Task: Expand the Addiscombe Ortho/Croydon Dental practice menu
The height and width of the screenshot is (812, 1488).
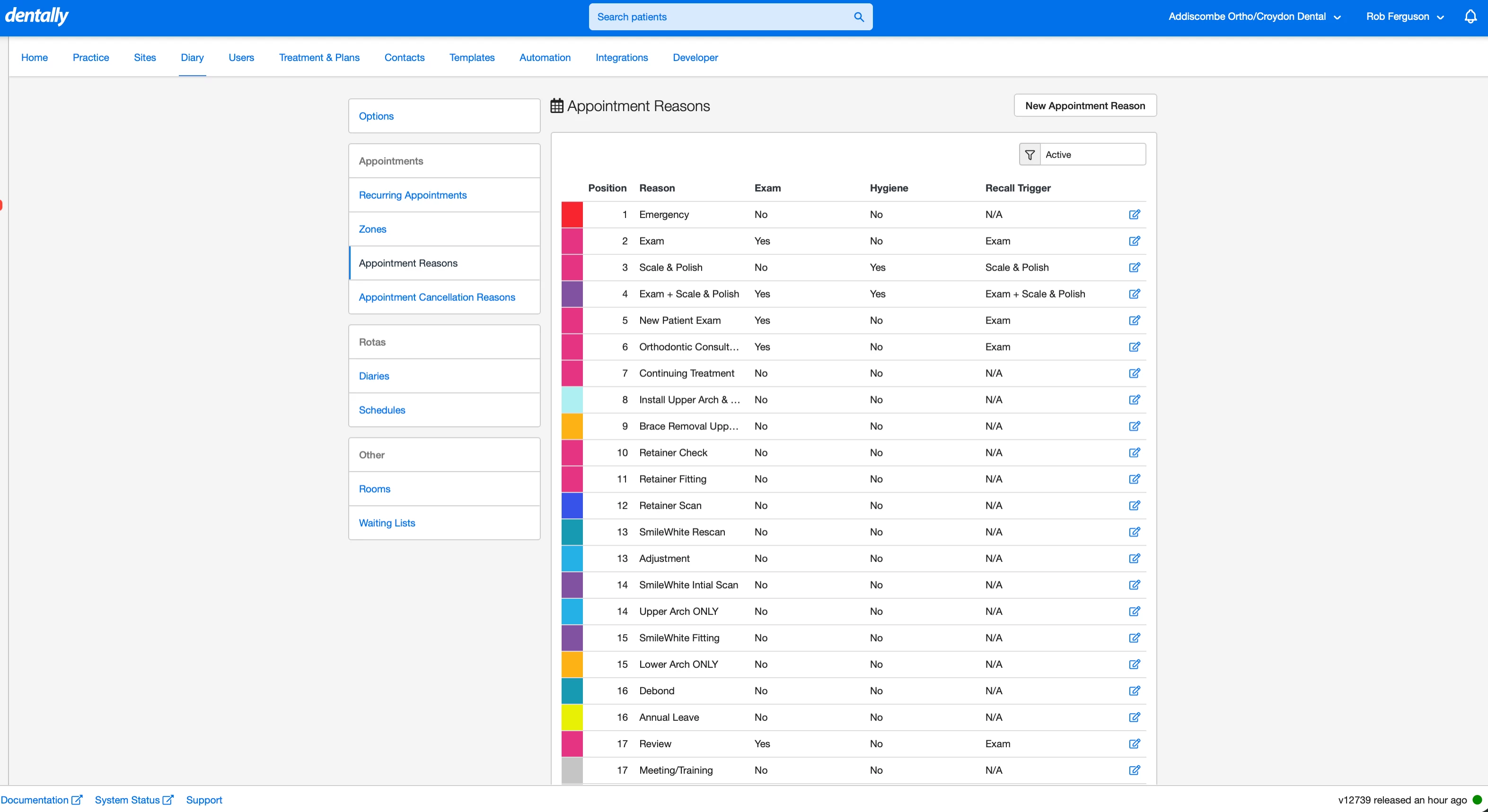Action: (1253, 17)
